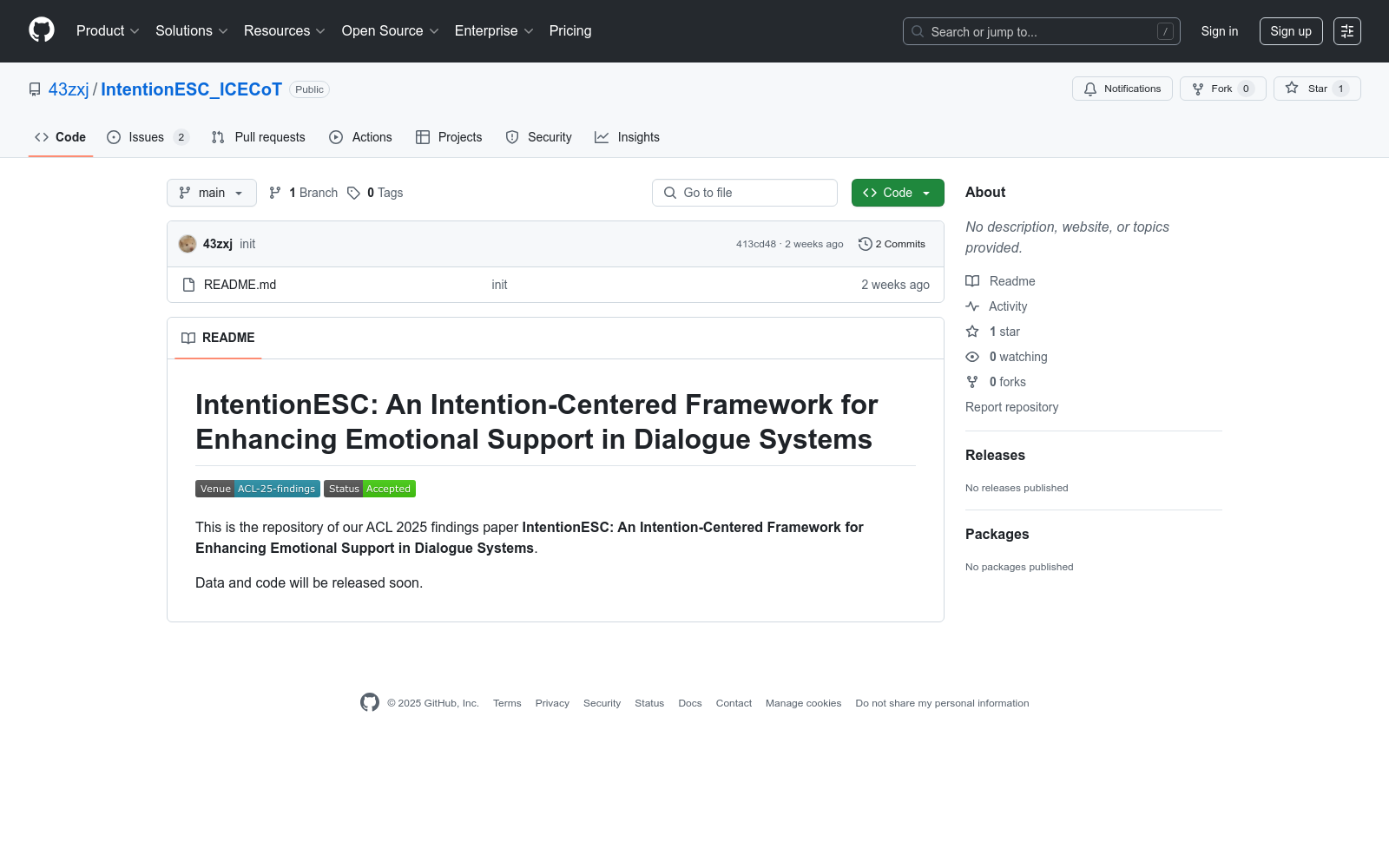The width and height of the screenshot is (1389, 868).
Task: Focus the Go to file field
Action: click(x=745, y=193)
